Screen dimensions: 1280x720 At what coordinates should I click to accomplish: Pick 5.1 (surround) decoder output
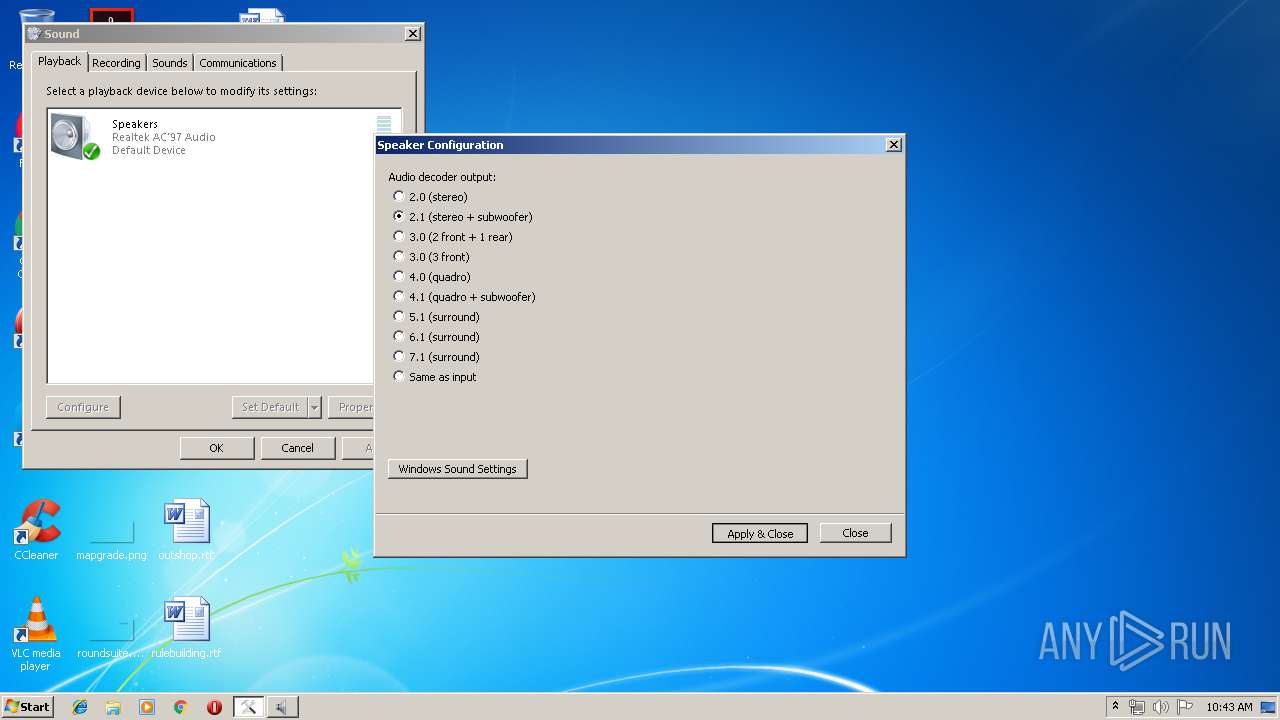pos(399,317)
